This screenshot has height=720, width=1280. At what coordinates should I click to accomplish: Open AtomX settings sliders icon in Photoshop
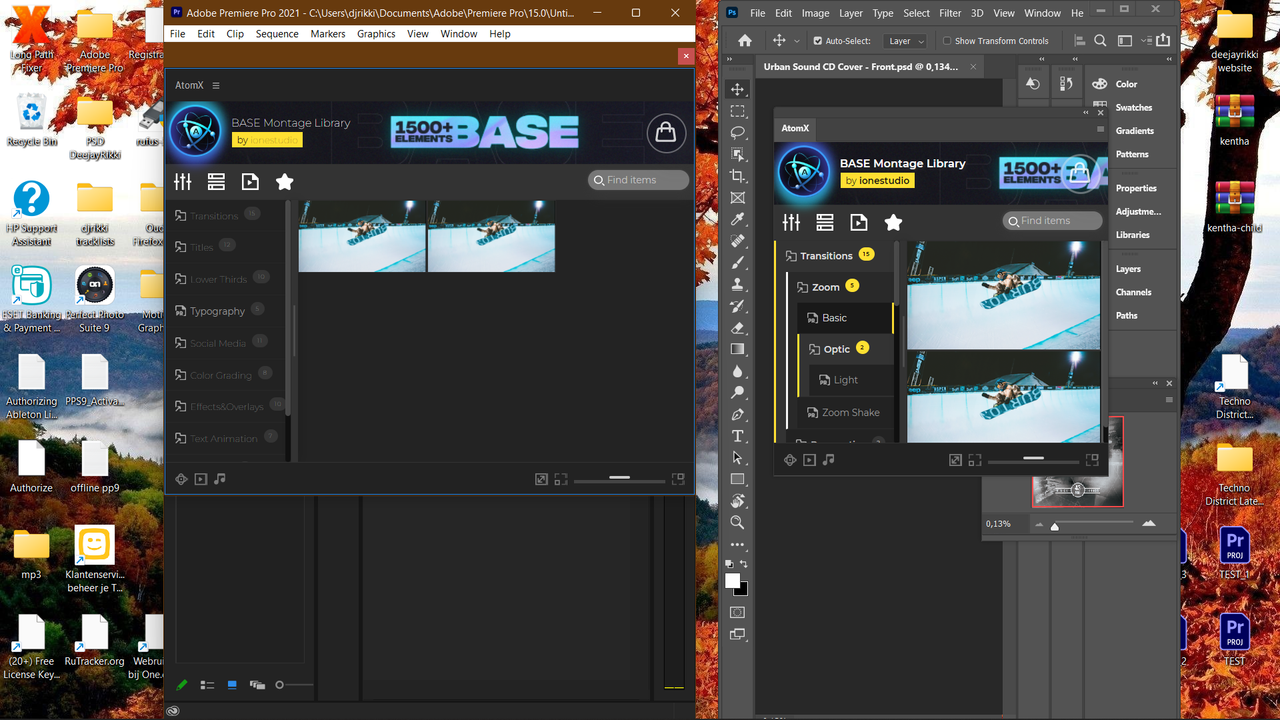791,222
